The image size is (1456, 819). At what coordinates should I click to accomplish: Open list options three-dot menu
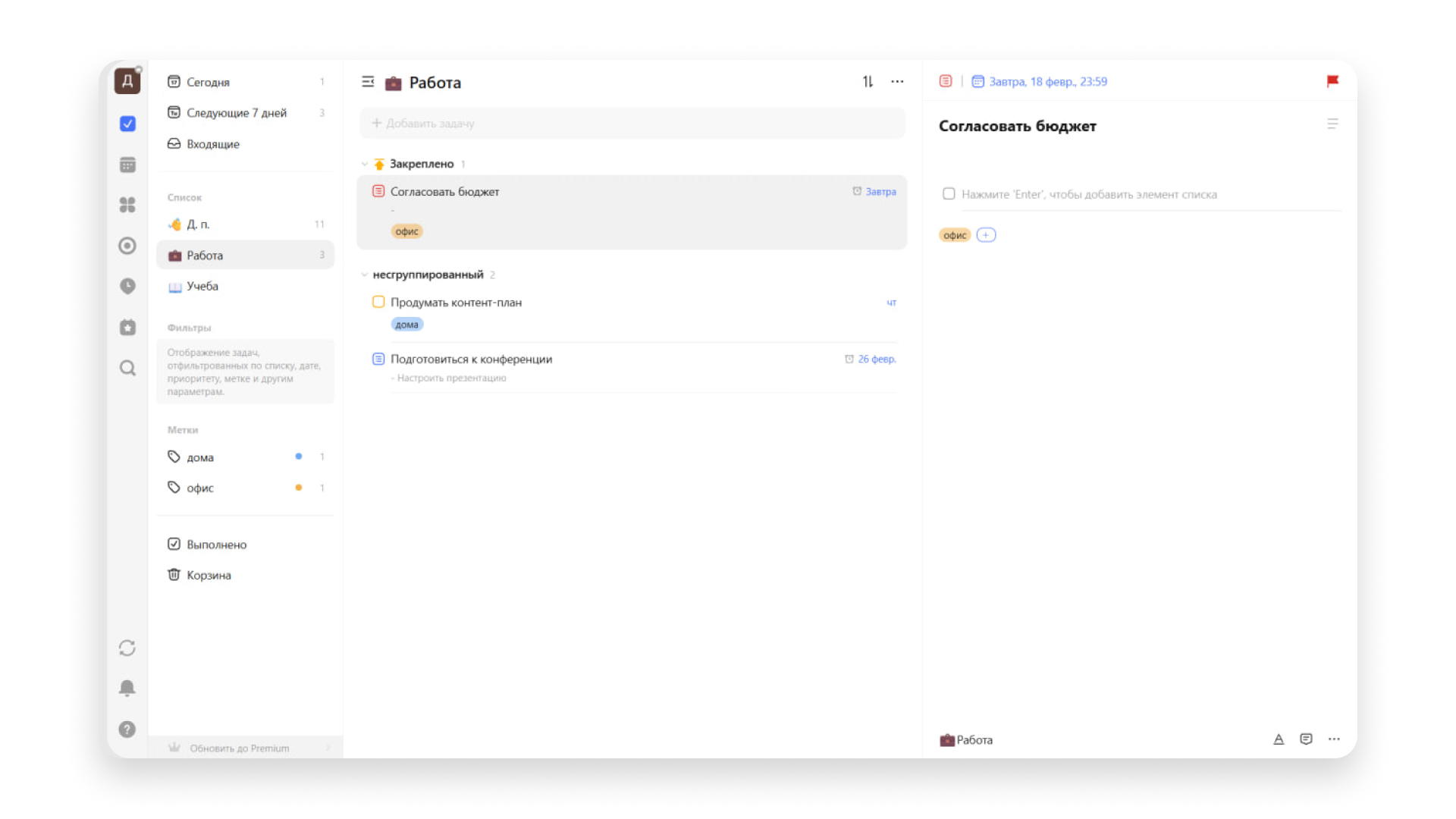pos(897,82)
